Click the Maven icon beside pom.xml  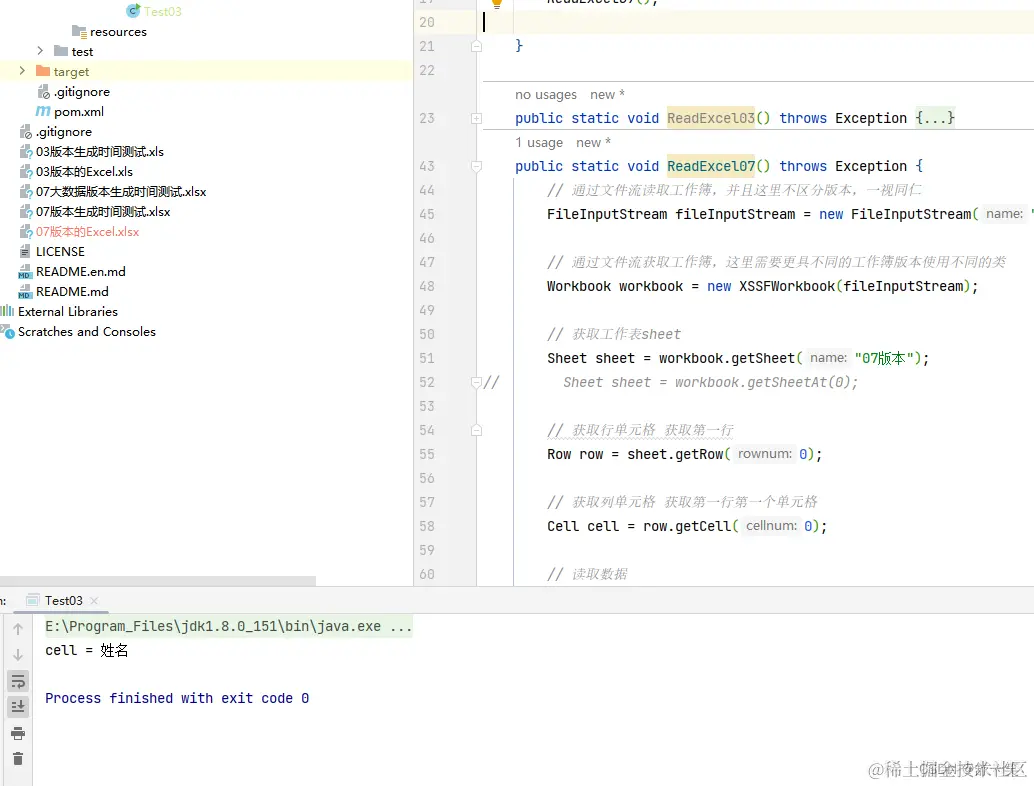(43, 111)
